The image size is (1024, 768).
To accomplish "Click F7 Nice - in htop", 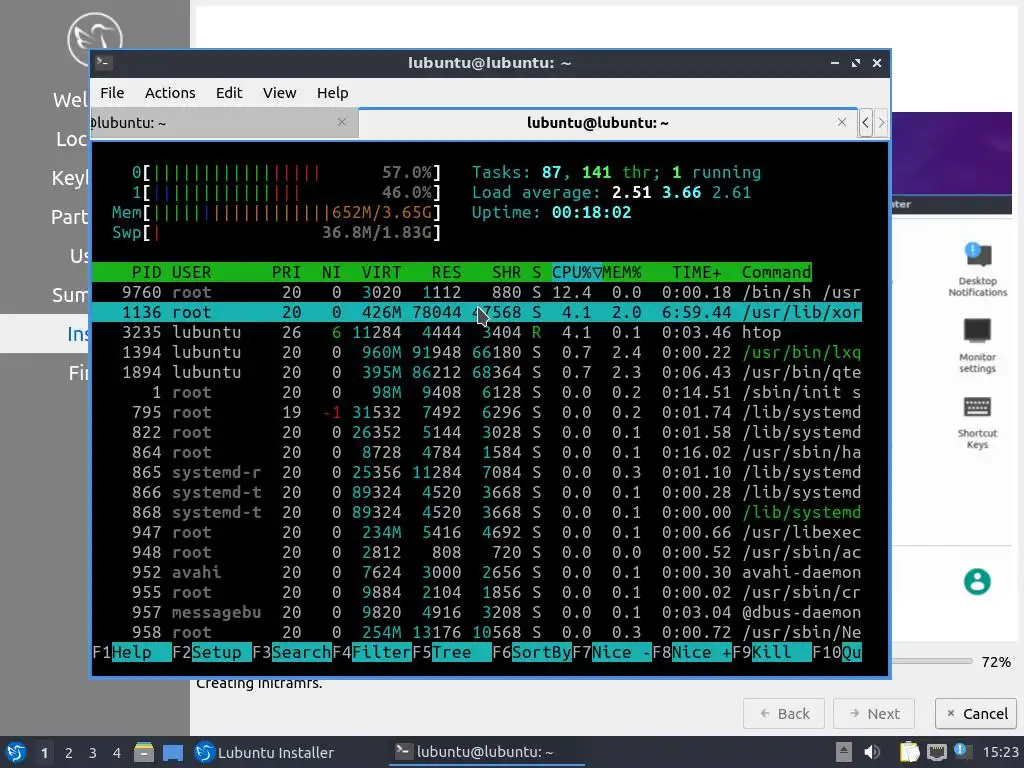I will click(612, 652).
